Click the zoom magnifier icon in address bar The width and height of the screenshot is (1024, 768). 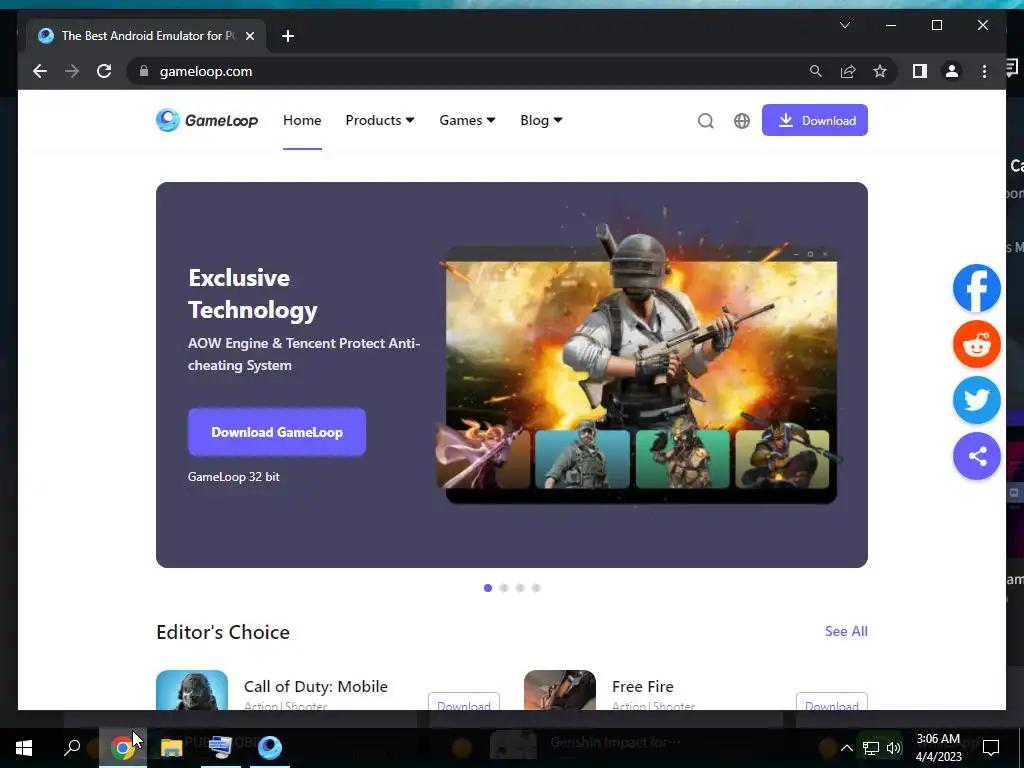point(816,71)
